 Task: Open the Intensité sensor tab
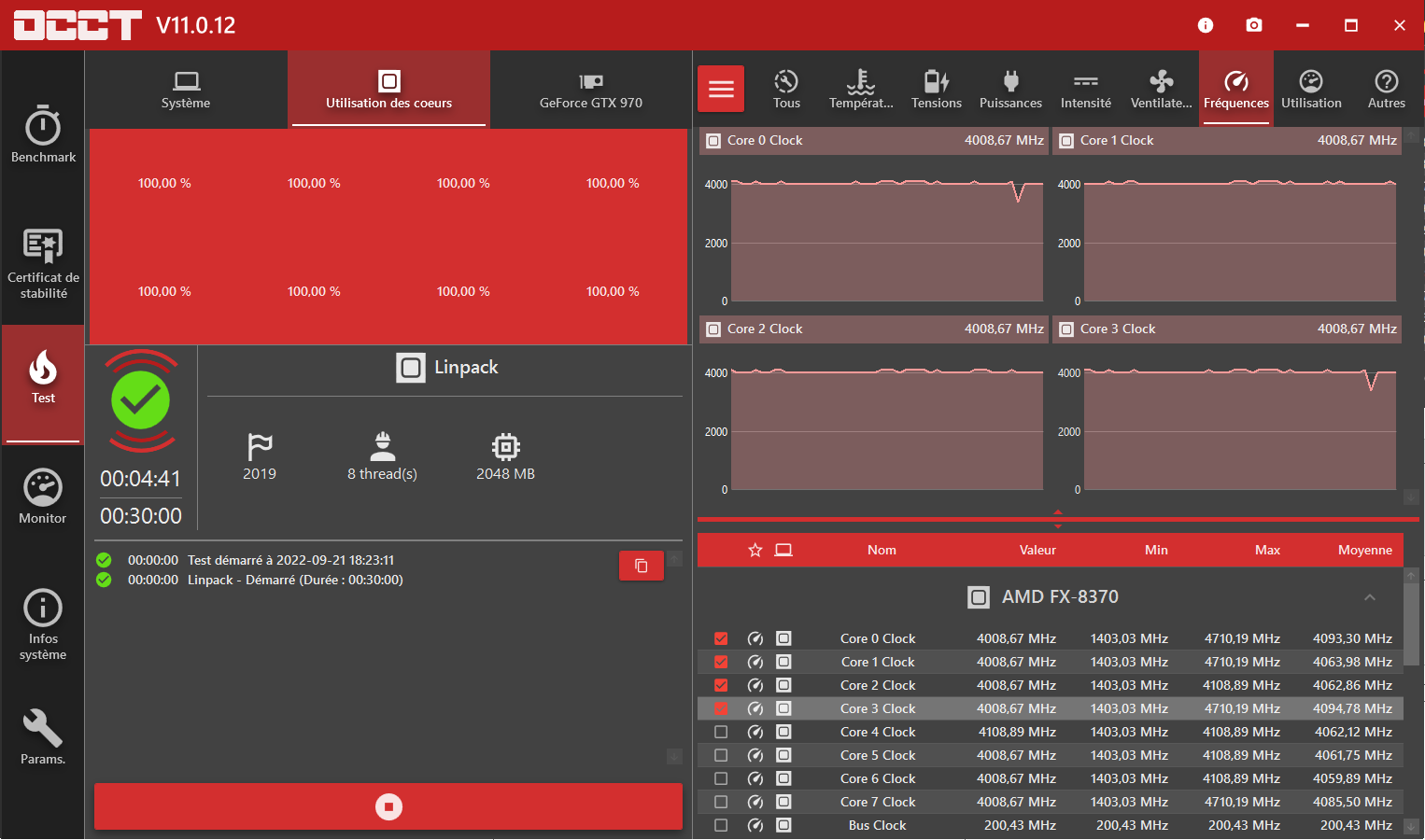click(x=1086, y=90)
